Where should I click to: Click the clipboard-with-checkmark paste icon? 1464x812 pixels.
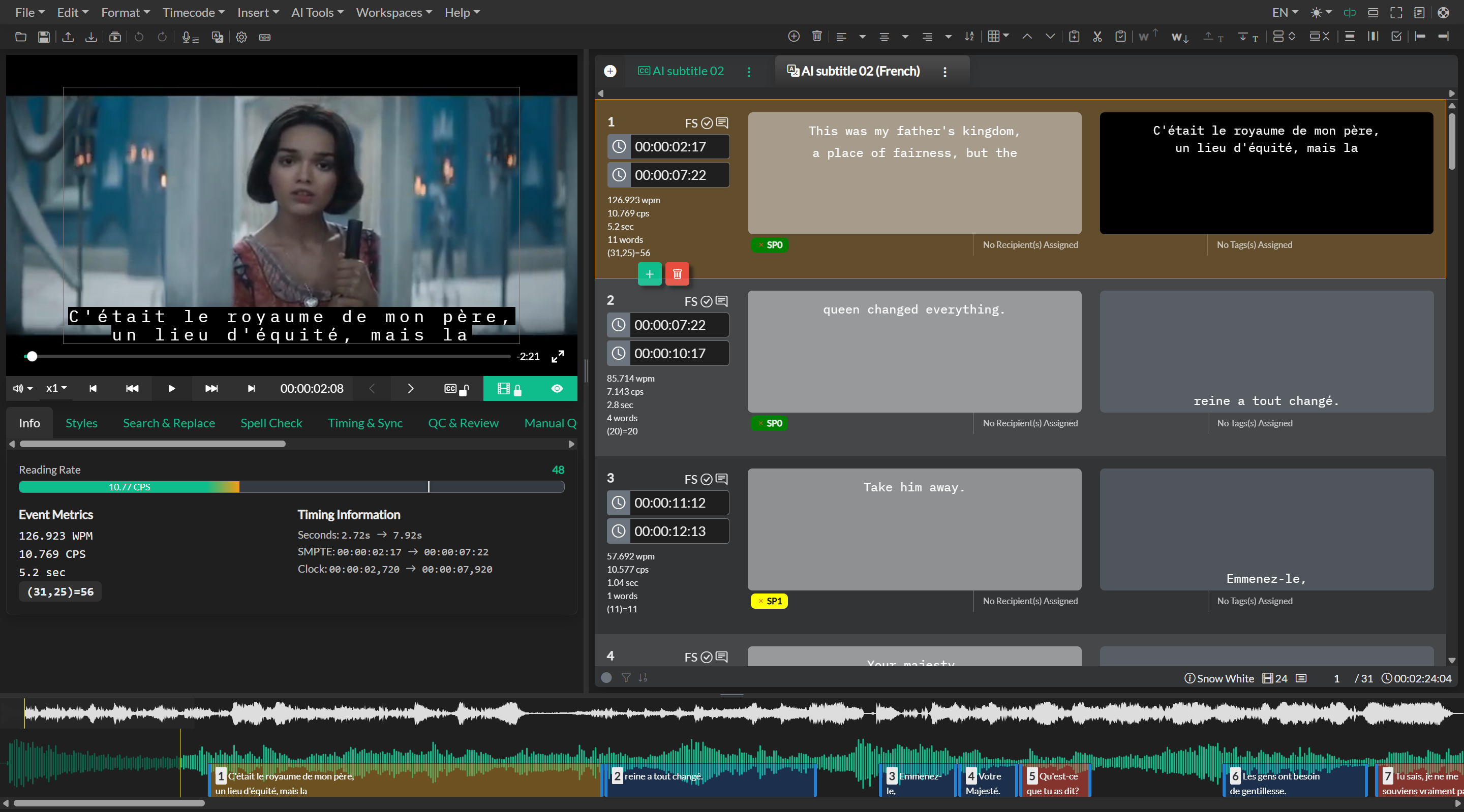pyautogui.click(x=1120, y=37)
